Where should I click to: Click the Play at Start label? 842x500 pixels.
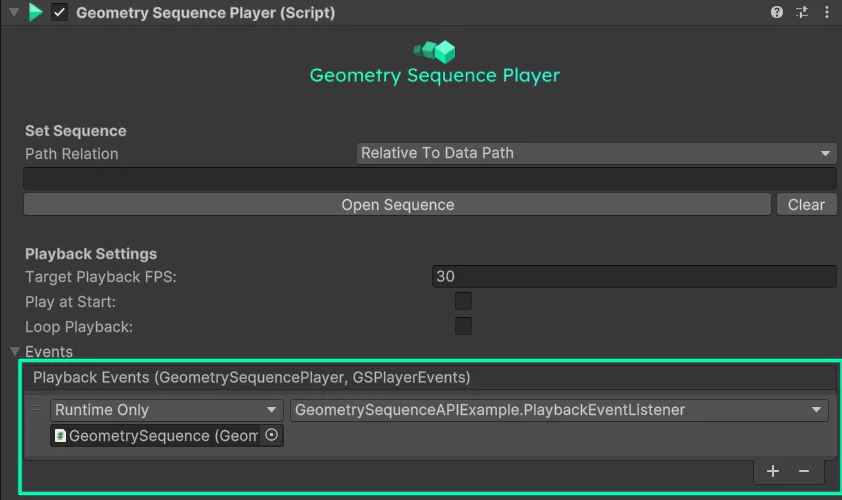click(70, 302)
